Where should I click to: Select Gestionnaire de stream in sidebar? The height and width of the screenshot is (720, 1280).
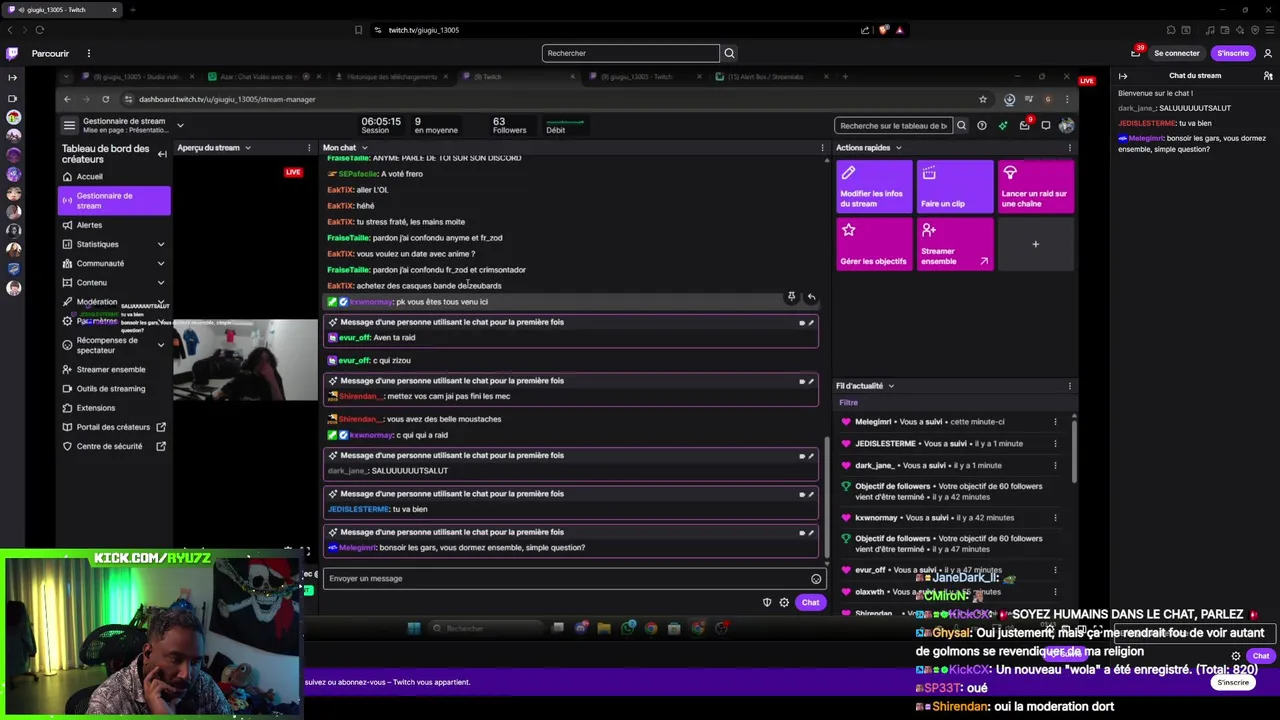(114, 201)
